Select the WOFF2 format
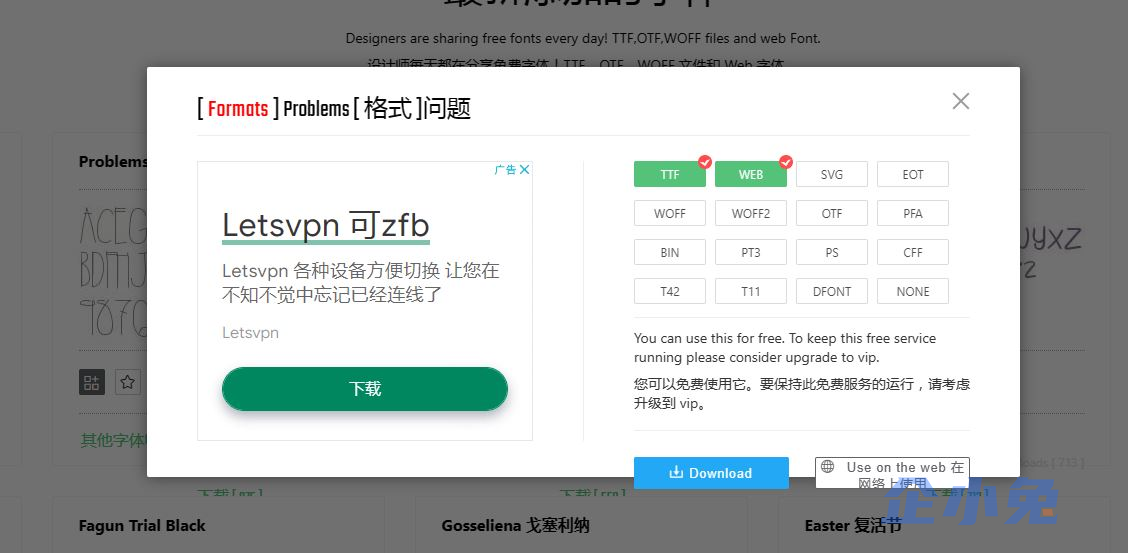 [x=751, y=214]
